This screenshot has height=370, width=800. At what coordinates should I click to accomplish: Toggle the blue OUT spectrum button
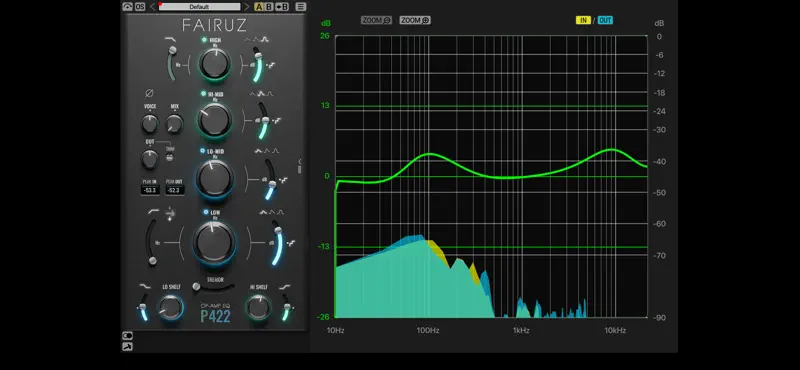tap(605, 20)
